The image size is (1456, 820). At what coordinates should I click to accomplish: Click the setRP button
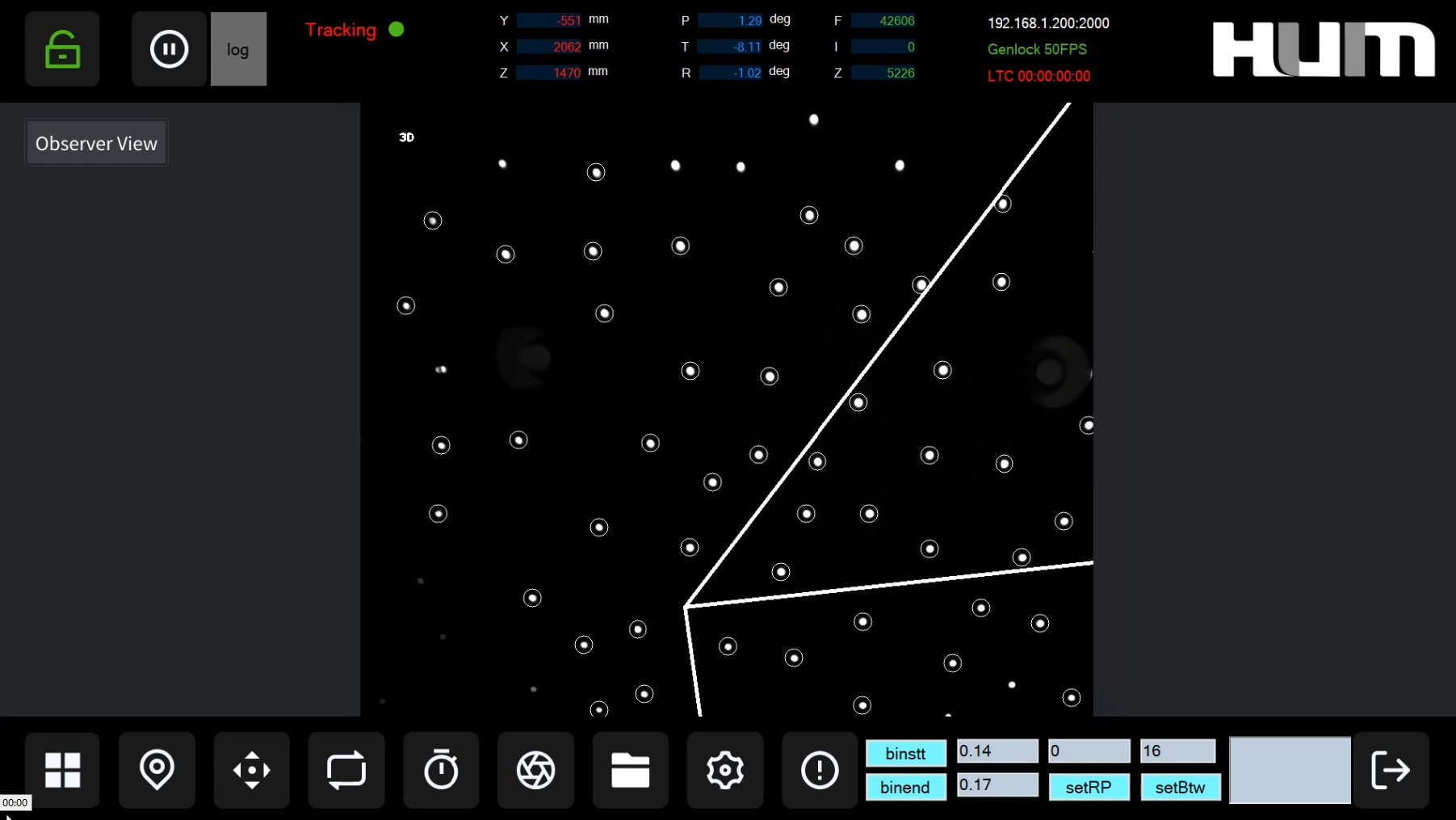[x=1088, y=787]
